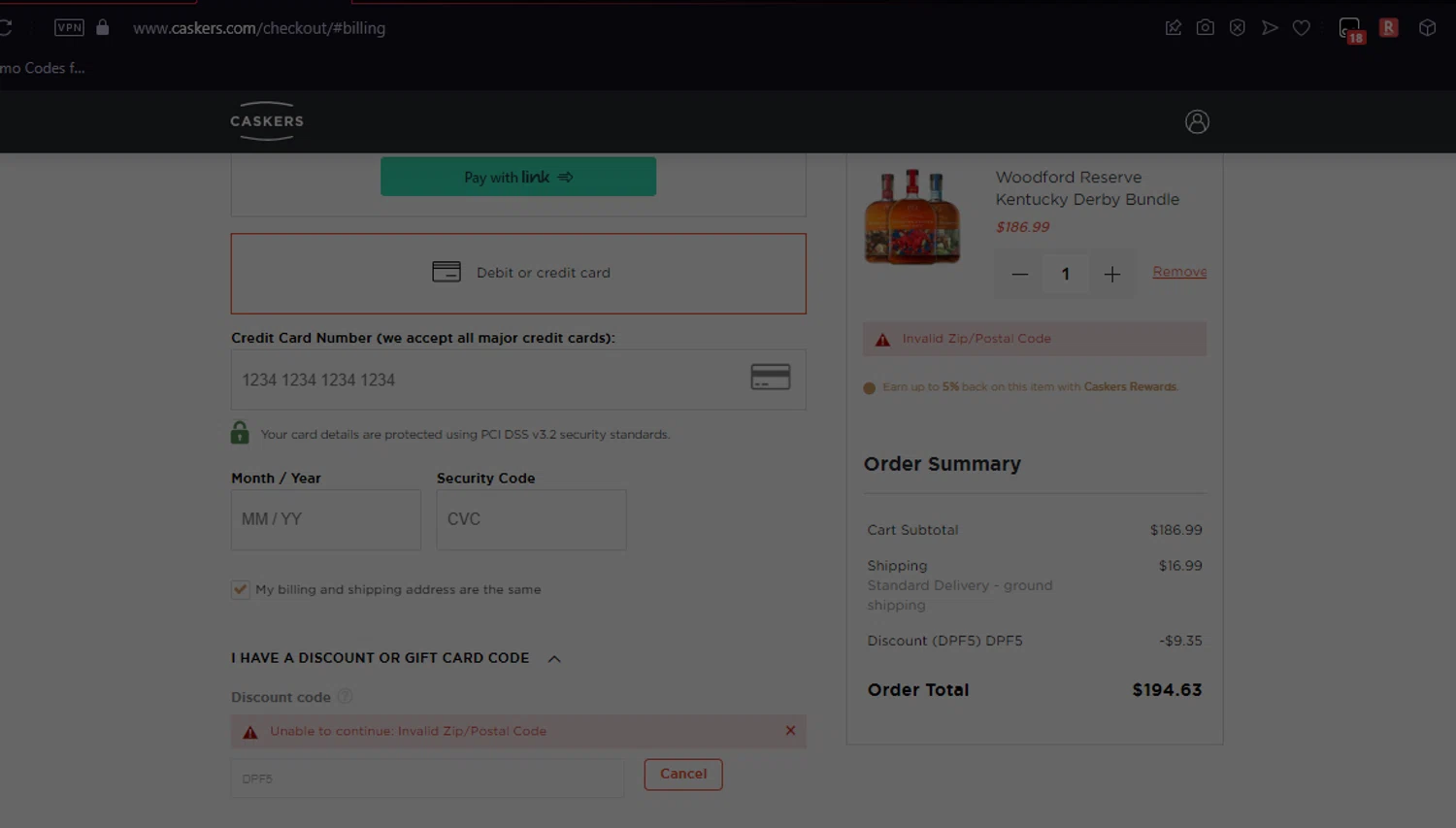Click the green lock security icon
Viewport: 1456px width, 828px height.
pos(240,432)
